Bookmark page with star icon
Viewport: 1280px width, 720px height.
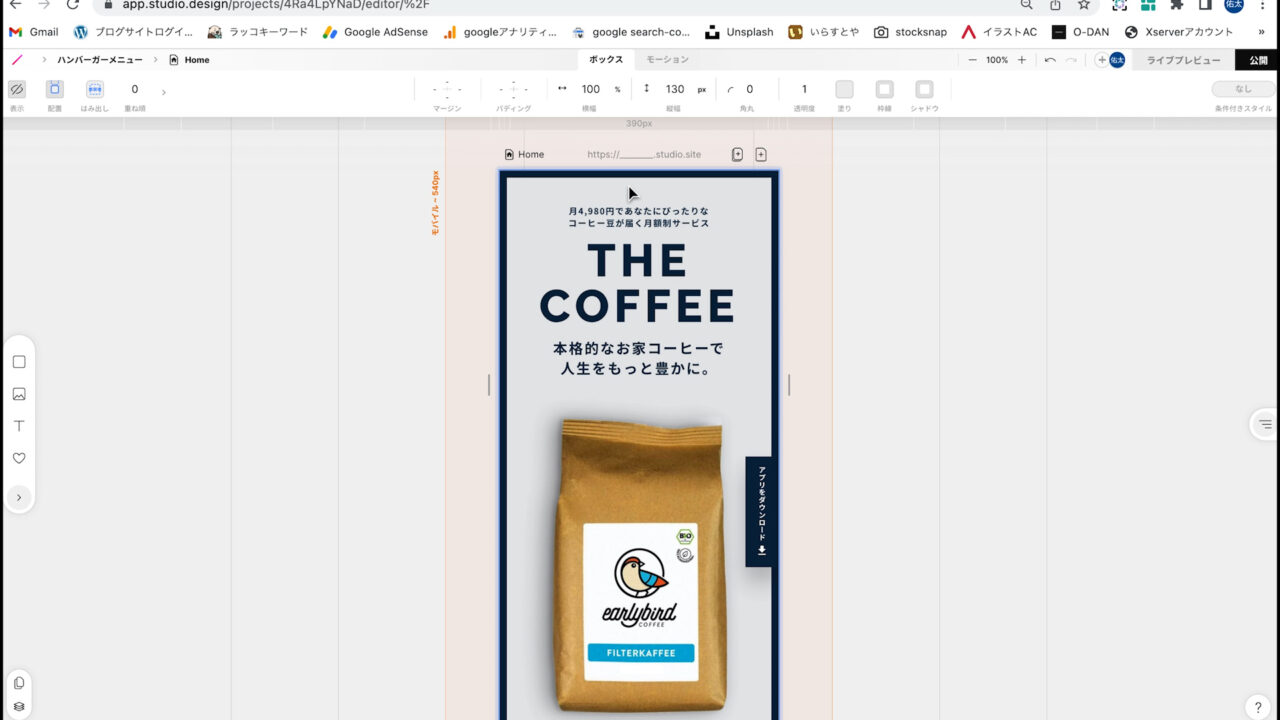1084,4
